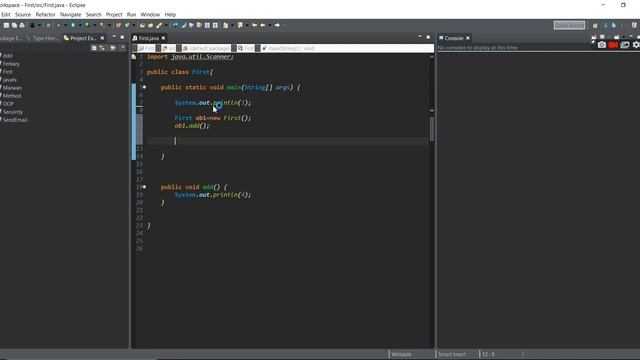The height and width of the screenshot is (360, 640).
Task: Click the New Java Package toolbar icon
Action: [118, 25]
